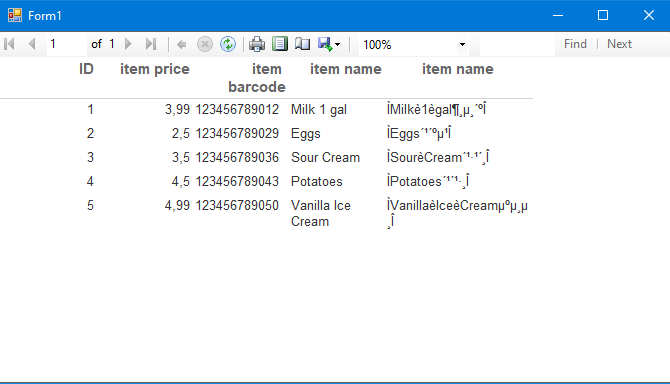Click the encoded ÌPotatoes barcode text
This screenshot has width=670, height=384.
pyautogui.click(x=428, y=181)
